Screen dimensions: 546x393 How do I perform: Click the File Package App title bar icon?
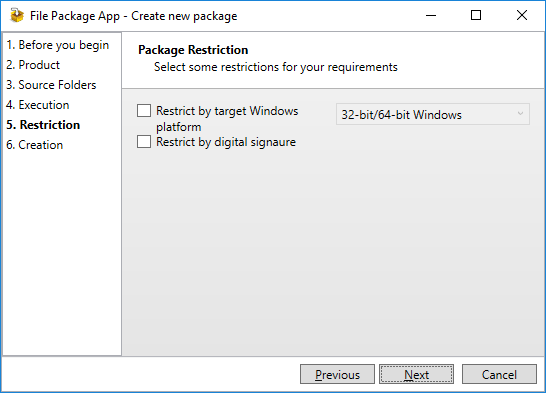(x=17, y=16)
